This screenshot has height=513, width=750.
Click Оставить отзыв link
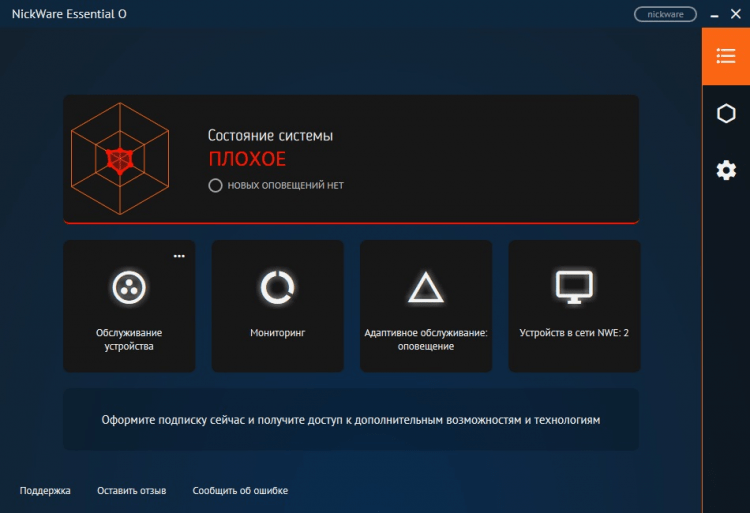click(132, 491)
